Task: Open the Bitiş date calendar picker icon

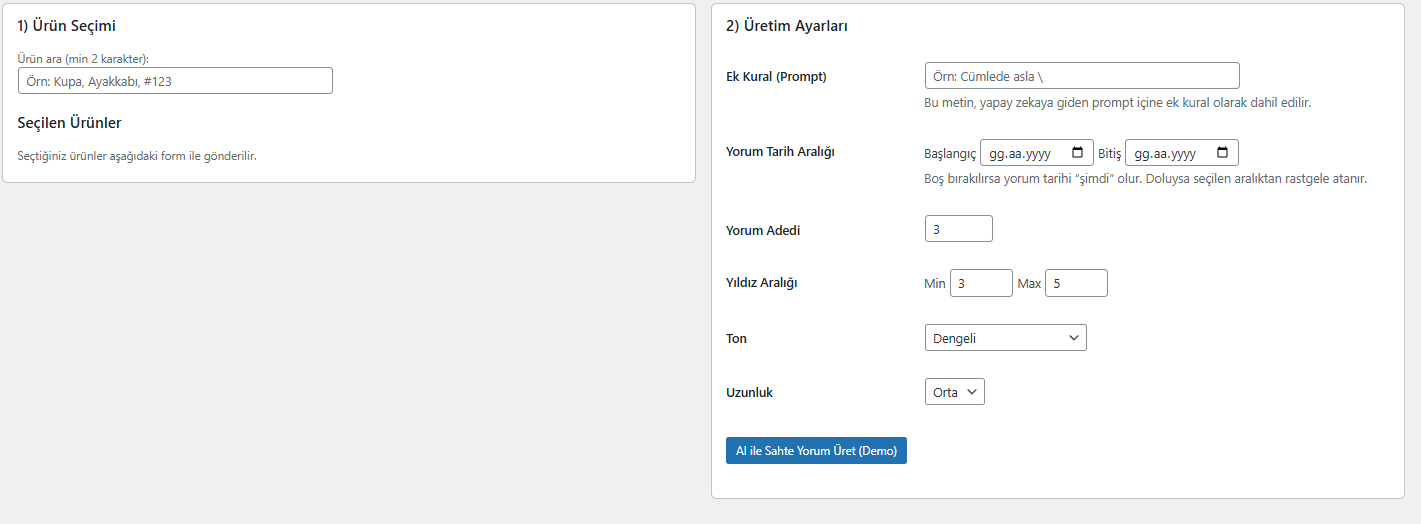Action: coord(1222,153)
